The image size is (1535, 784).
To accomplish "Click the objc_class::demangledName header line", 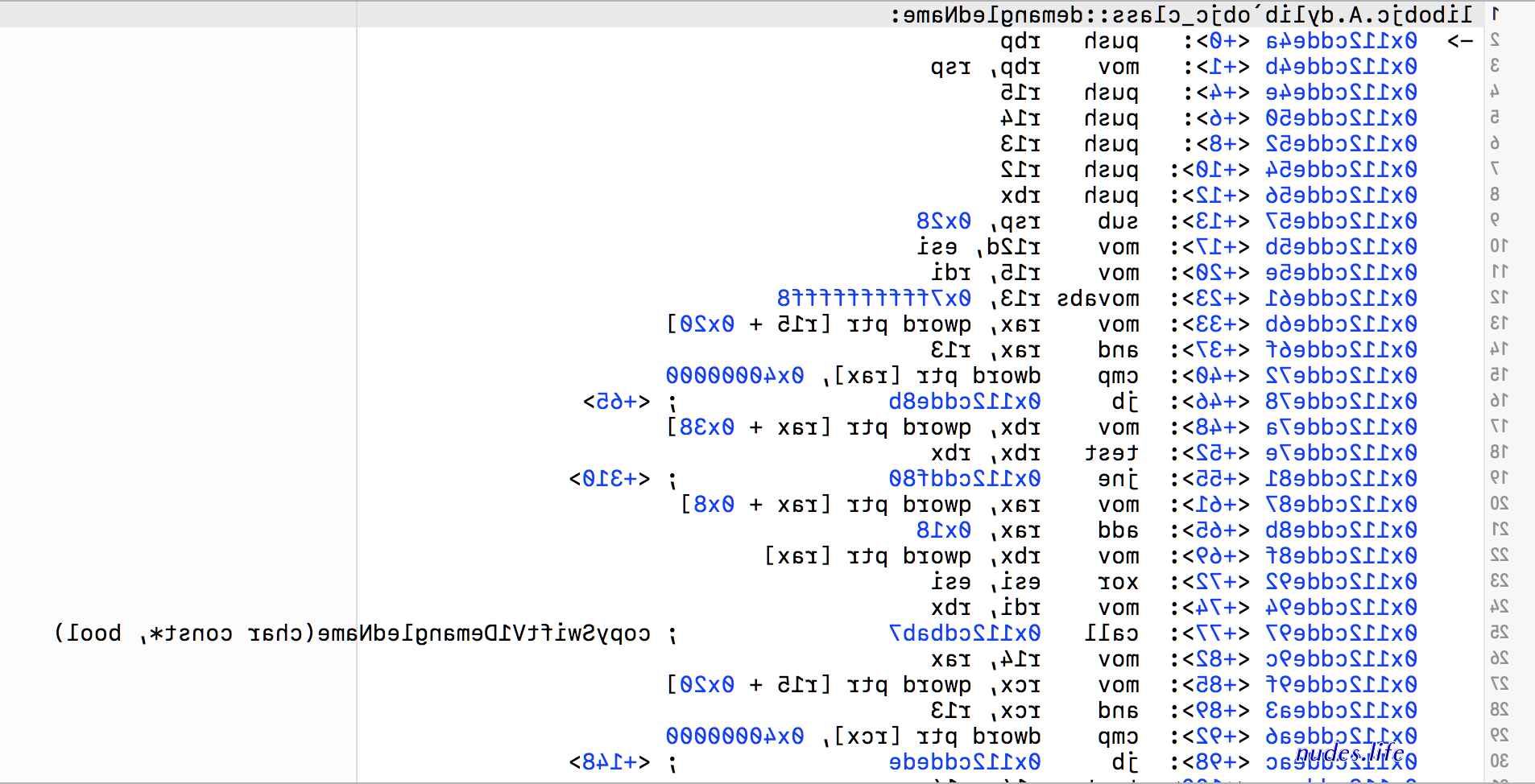I will click(1182, 14).
